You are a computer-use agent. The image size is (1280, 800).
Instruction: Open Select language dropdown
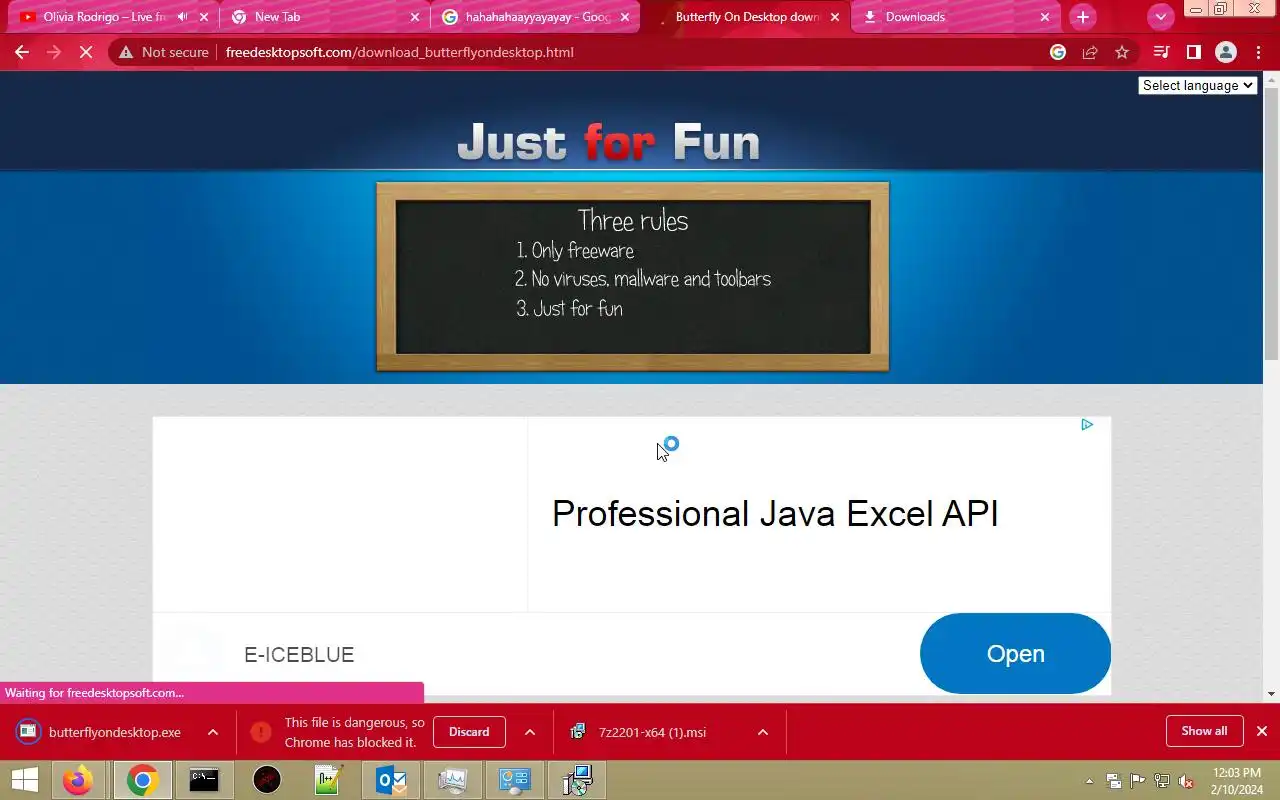(x=1197, y=85)
